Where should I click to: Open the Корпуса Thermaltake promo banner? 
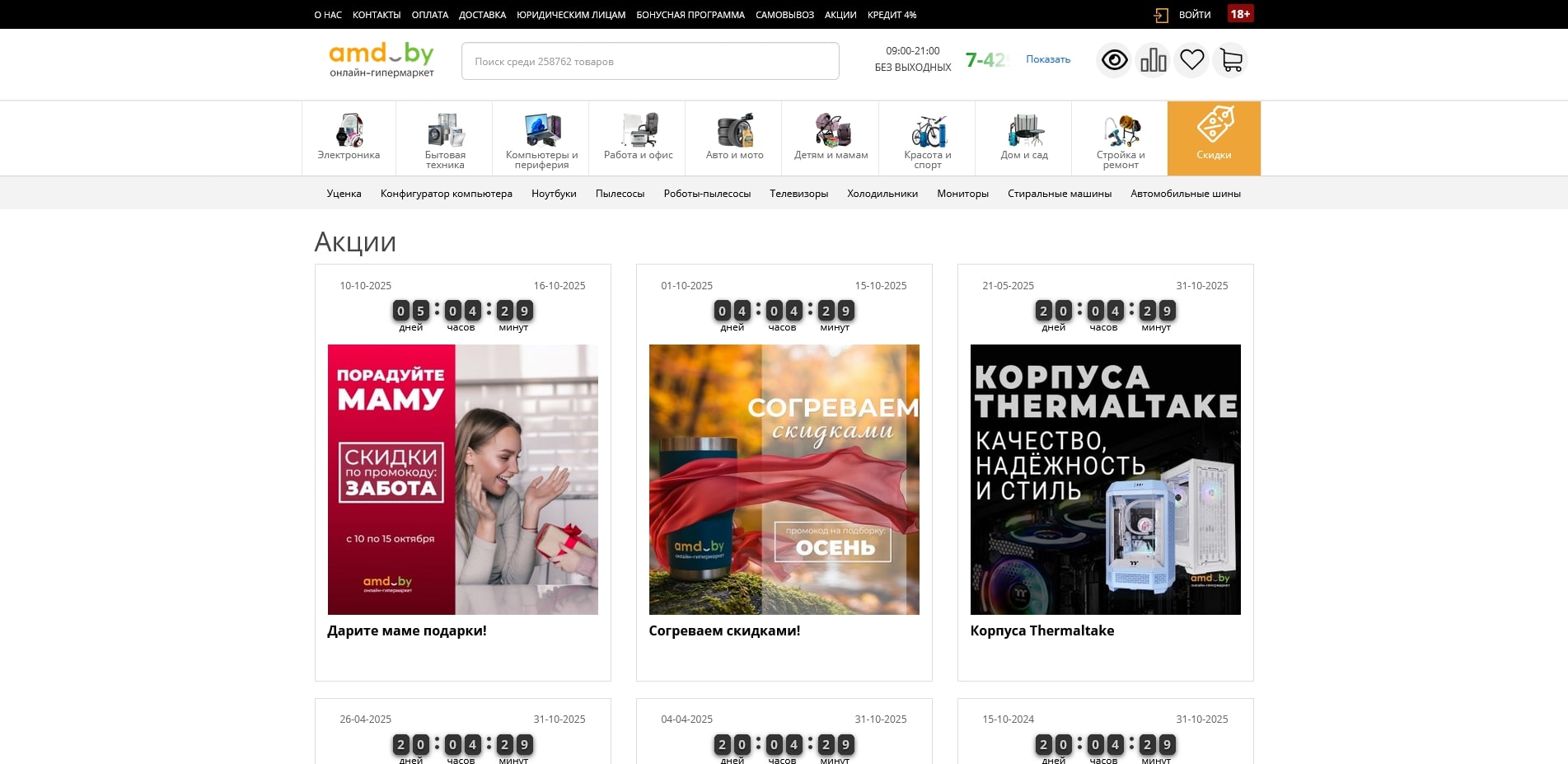[x=1105, y=479]
